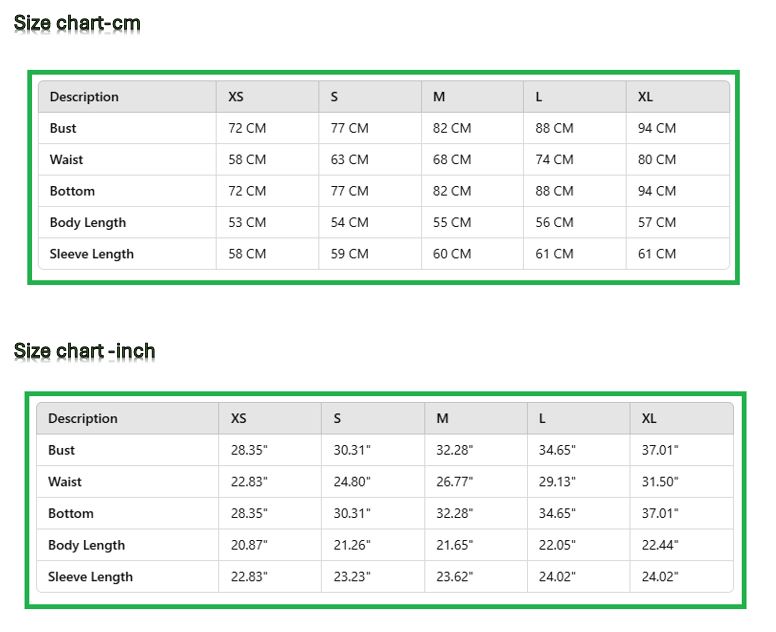Click the 68 CM waist cell for M
Image resolution: width=776 pixels, height=632 pixels.
(x=452, y=160)
